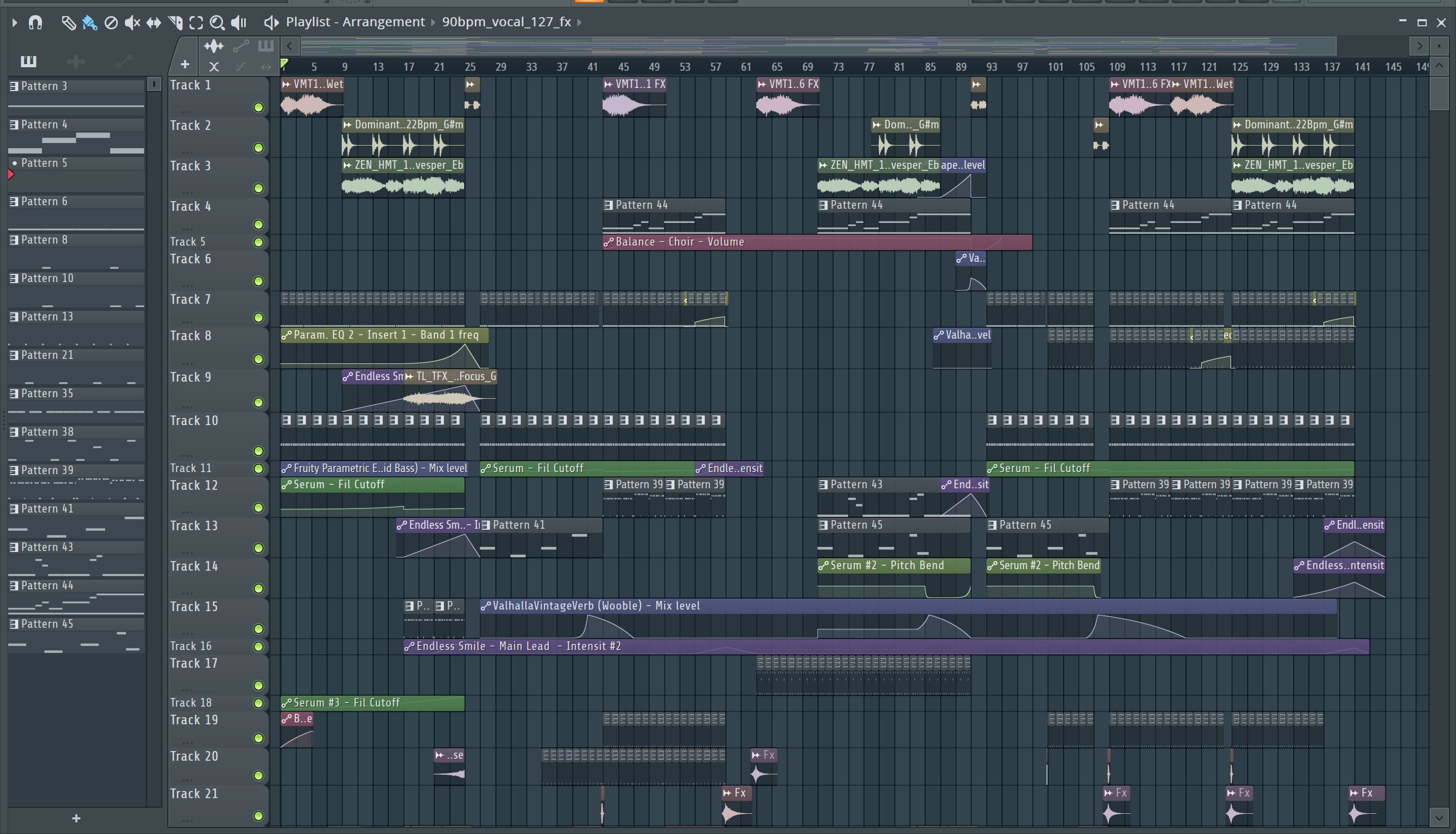Click the song overview minimap strip
The image size is (1456, 834).
pyautogui.click(x=818, y=46)
